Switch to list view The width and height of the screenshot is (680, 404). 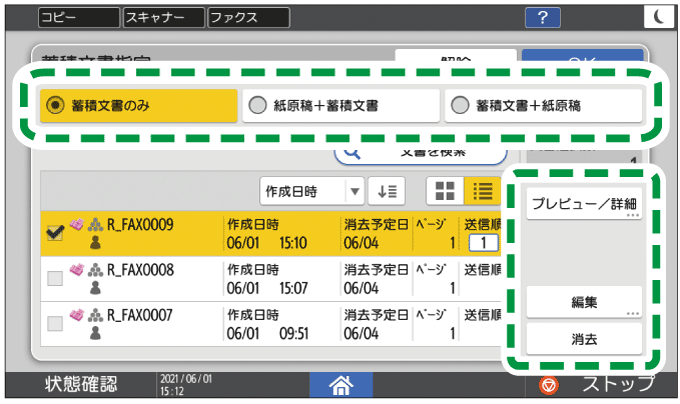(483, 191)
